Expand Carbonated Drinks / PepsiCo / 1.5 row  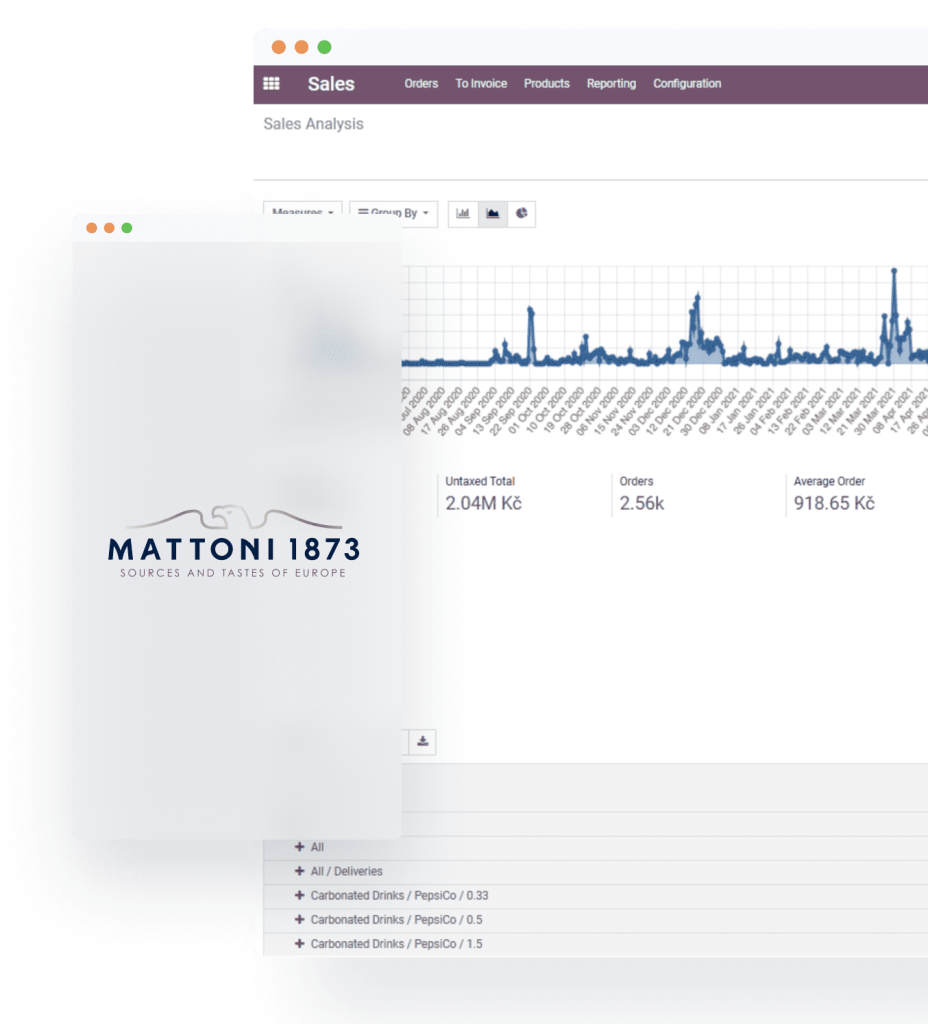300,944
